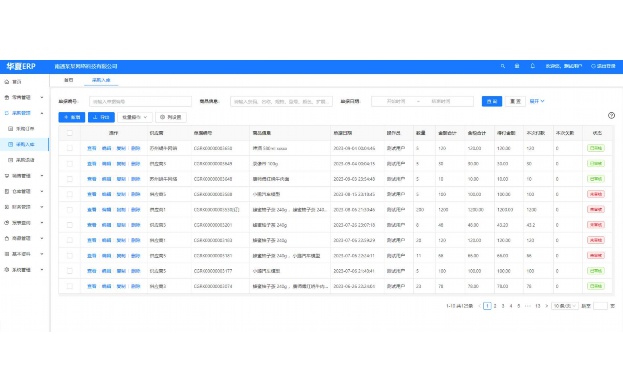This screenshot has height=392, width=623.
Task: Open the notification bell in the header
Action: click(x=532, y=66)
